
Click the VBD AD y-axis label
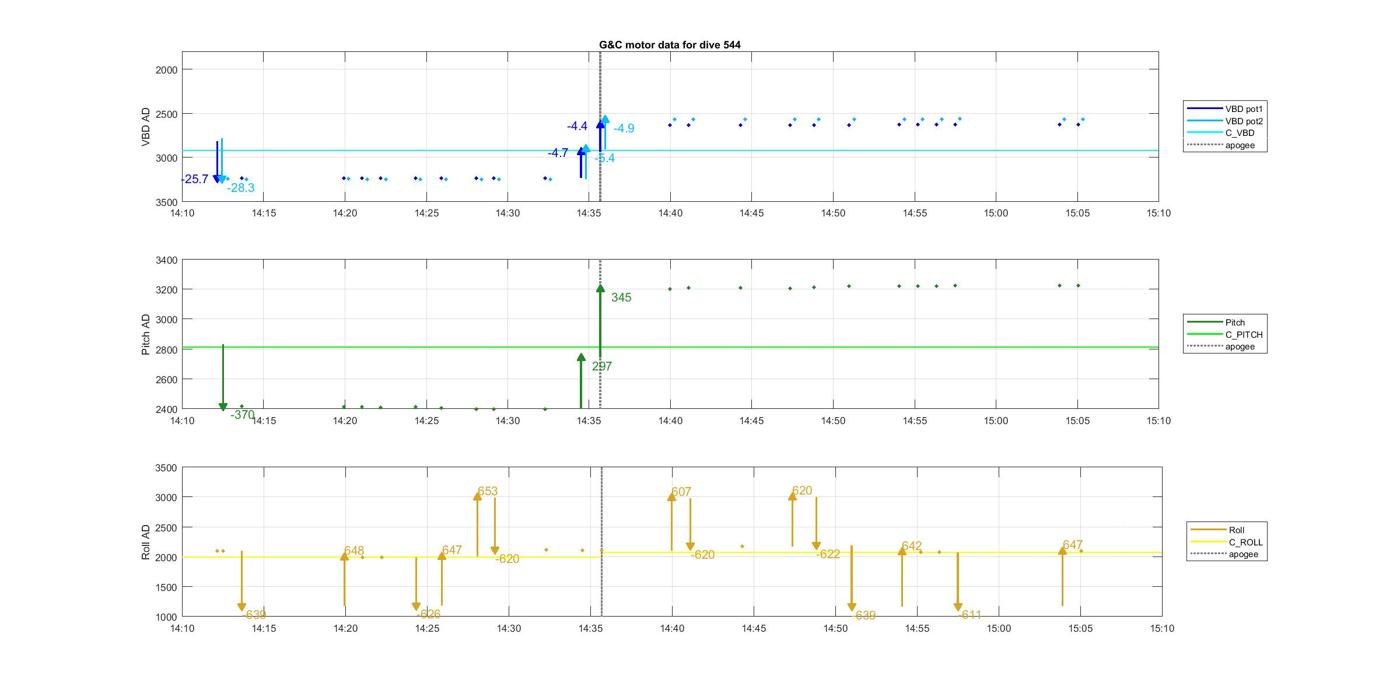[146, 127]
